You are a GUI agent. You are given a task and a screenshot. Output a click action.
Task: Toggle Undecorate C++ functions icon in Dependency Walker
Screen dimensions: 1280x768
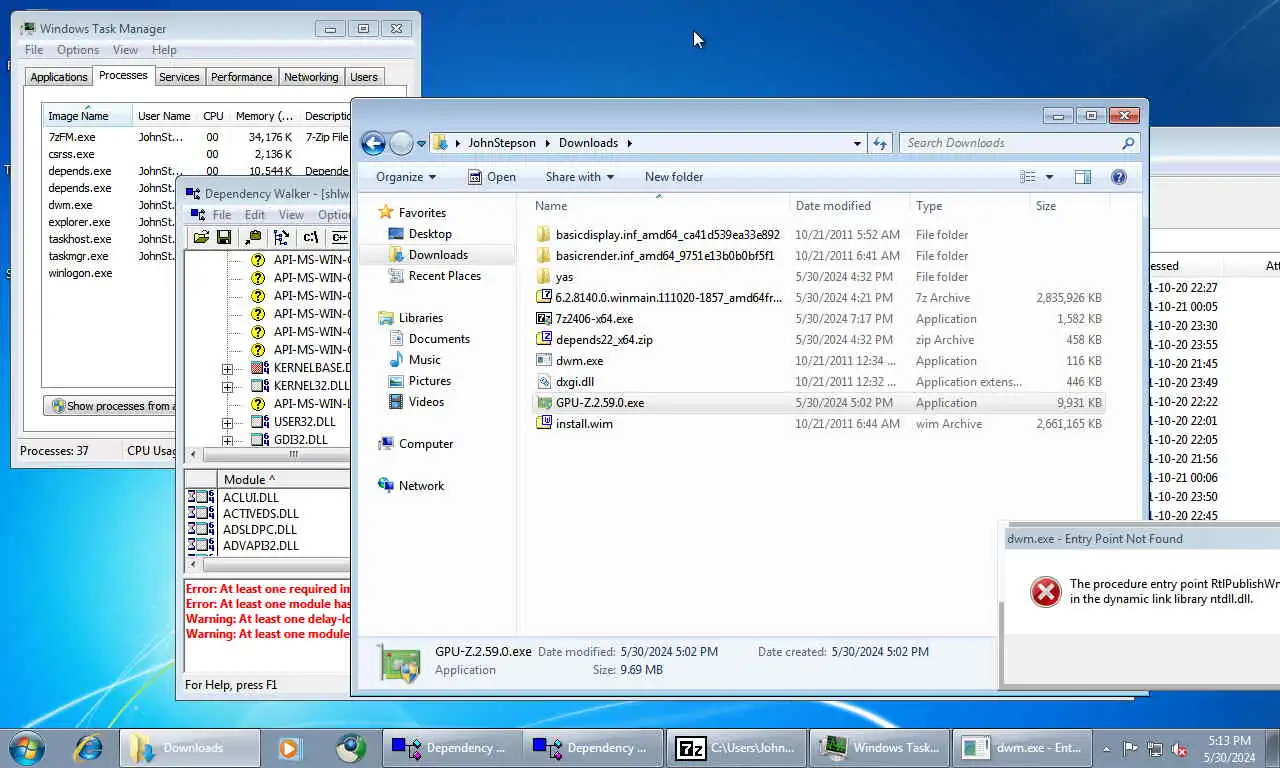(x=340, y=237)
